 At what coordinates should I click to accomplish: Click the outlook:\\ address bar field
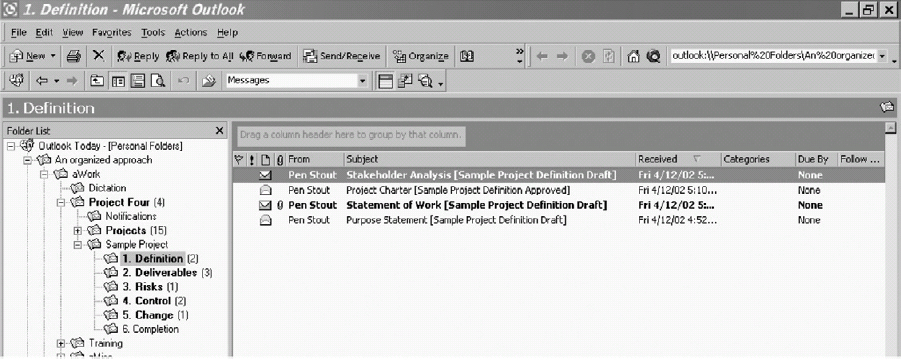(773, 56)
